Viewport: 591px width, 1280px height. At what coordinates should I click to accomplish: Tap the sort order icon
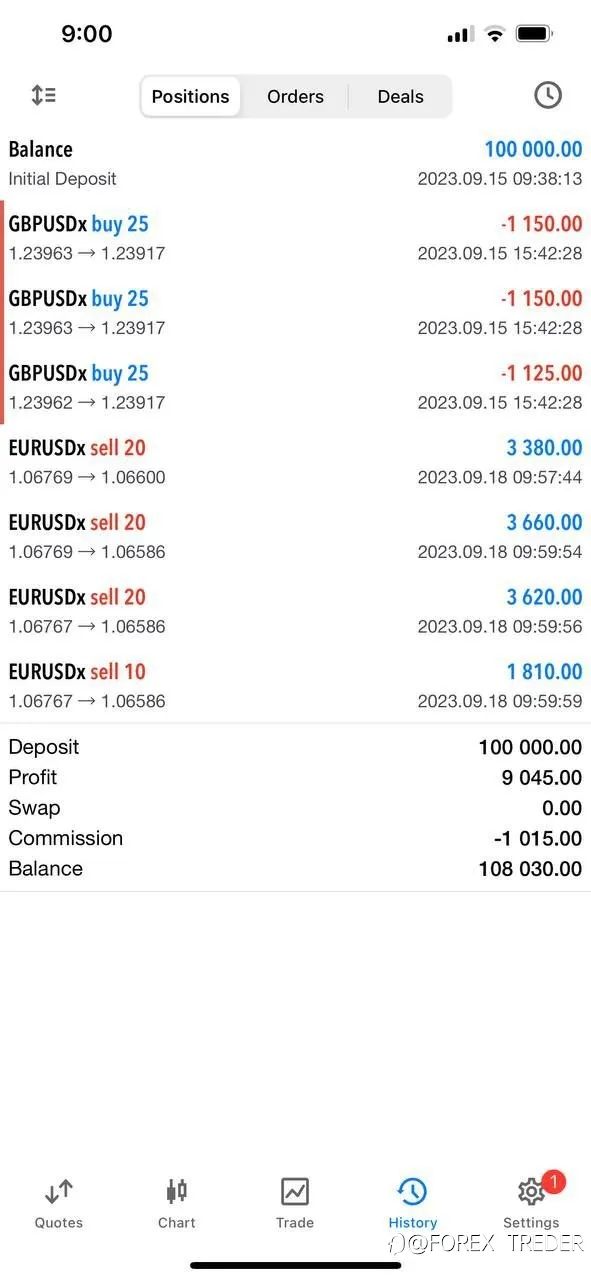click(43, 96)
